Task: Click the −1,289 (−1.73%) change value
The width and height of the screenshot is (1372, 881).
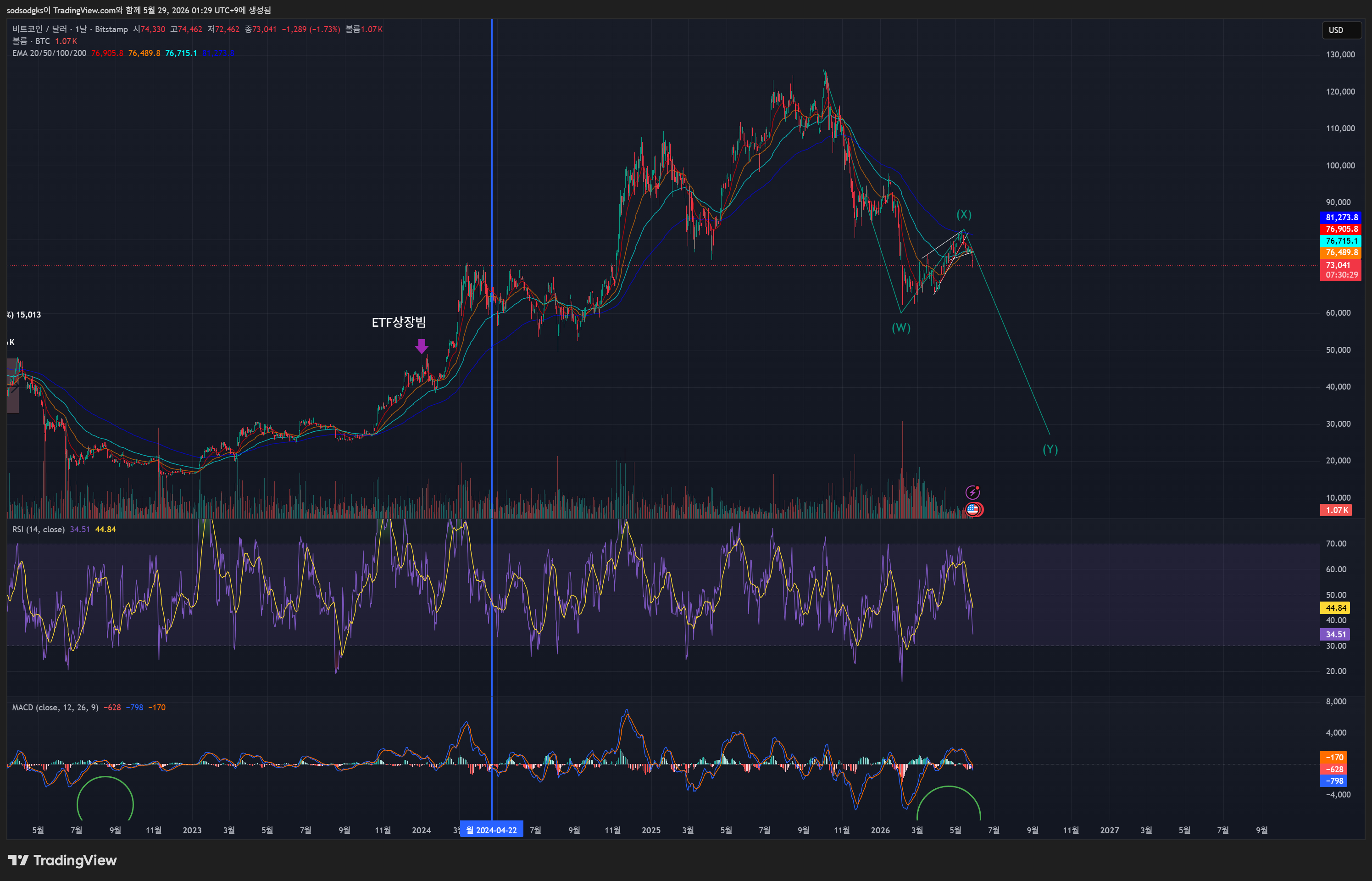Action: pyautogui.click(x=311, y=29)
